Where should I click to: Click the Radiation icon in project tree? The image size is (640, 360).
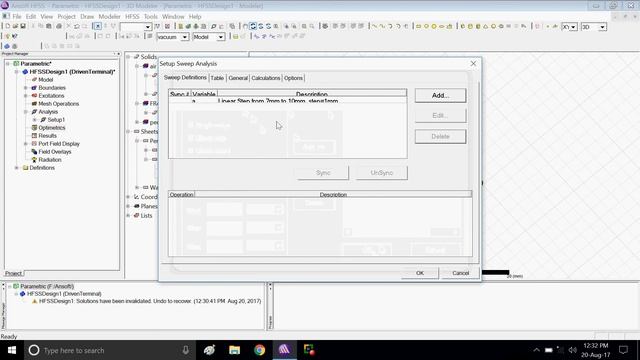point(34,160)
